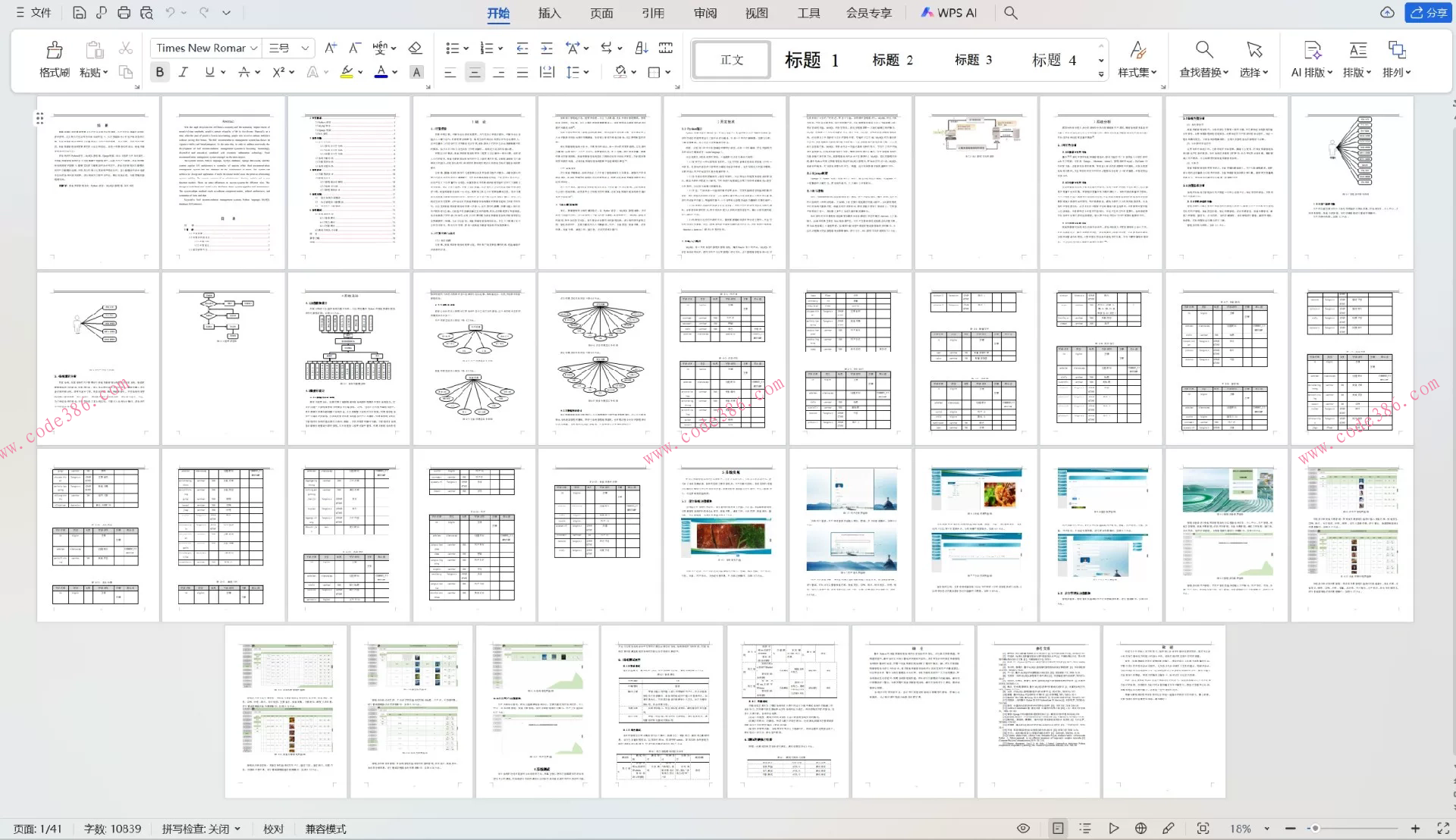The image size is (1456, 840).
Task: Toggle center text alignment
Action: [x=475, y=72]
